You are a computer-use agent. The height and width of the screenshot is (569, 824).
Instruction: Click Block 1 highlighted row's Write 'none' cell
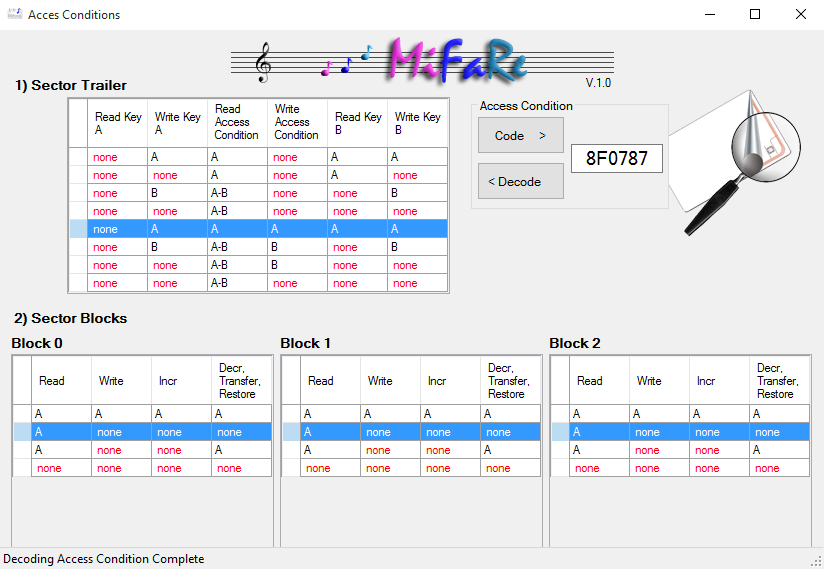click(x=390, y=432)
